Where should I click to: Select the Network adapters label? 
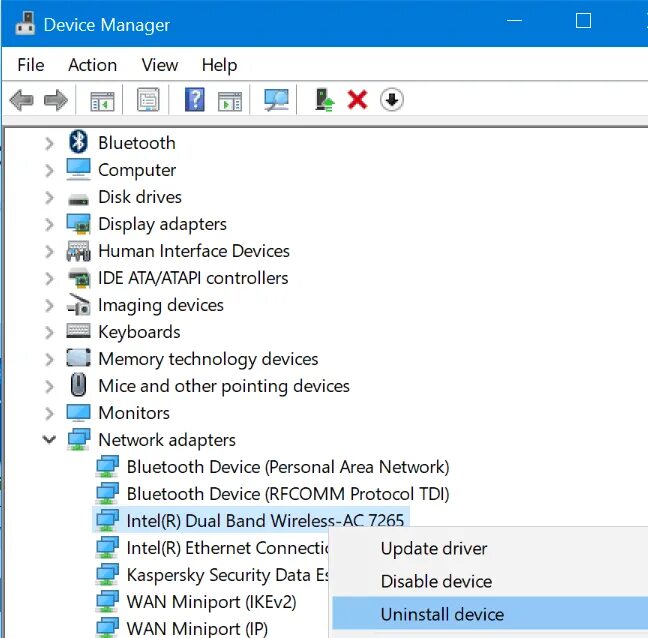click(x=167, y=440)
